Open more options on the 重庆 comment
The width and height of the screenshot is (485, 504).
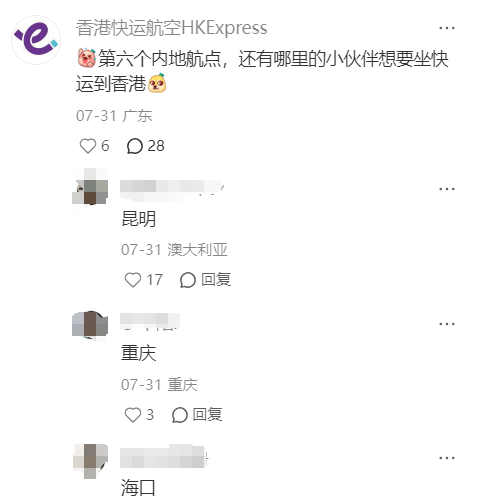tap(447, 324)
